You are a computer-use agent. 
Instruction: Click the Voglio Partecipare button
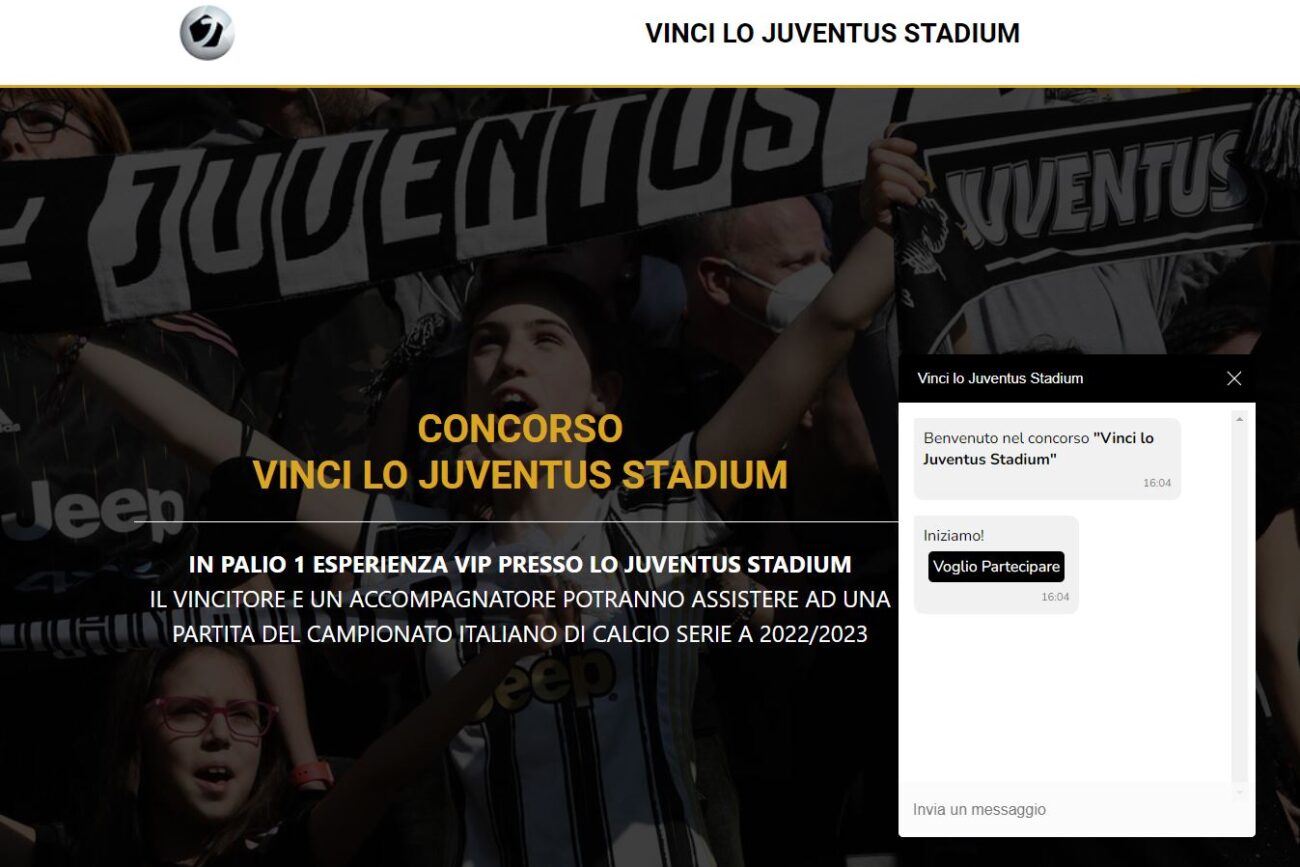coord(996,567)
